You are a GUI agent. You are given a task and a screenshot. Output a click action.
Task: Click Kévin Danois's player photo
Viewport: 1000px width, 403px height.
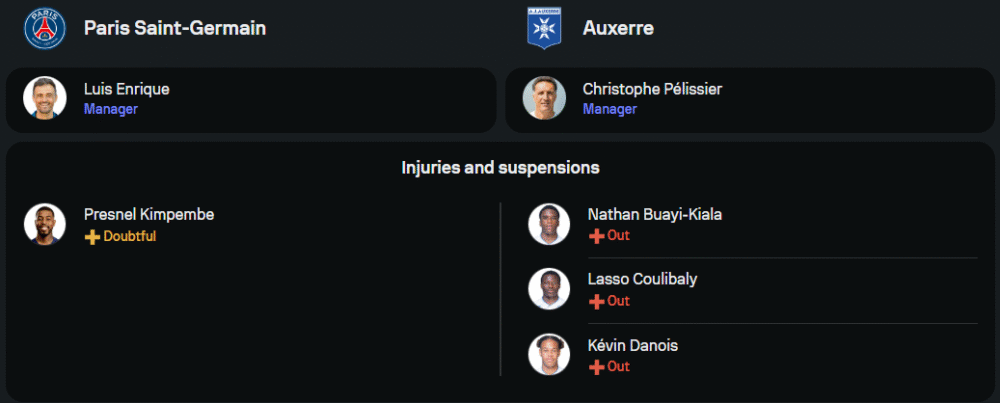549,354
